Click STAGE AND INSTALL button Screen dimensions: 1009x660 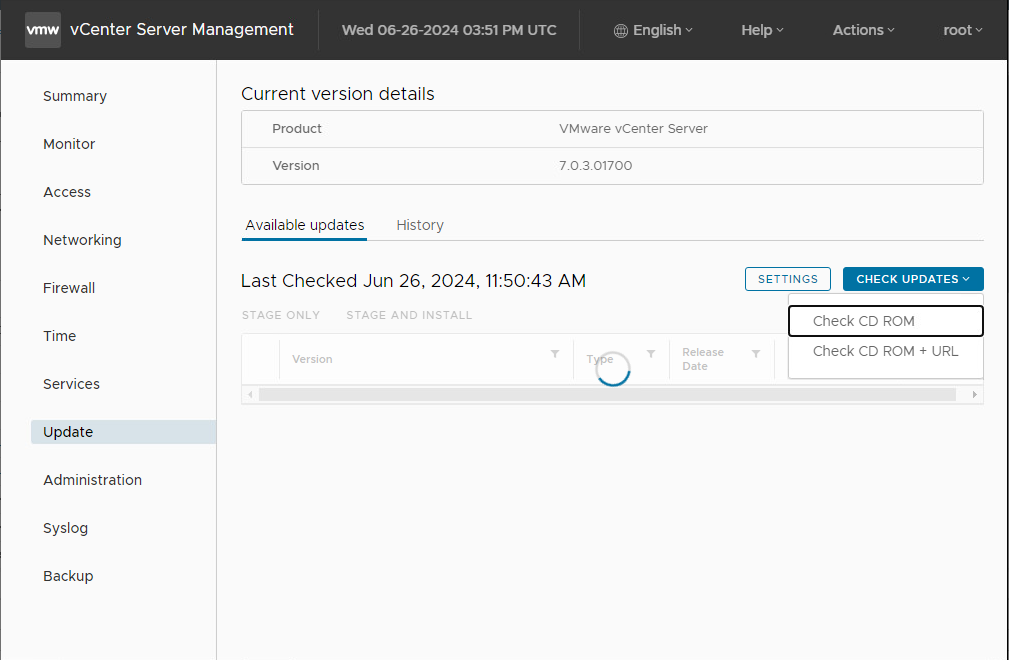(409, 315)
